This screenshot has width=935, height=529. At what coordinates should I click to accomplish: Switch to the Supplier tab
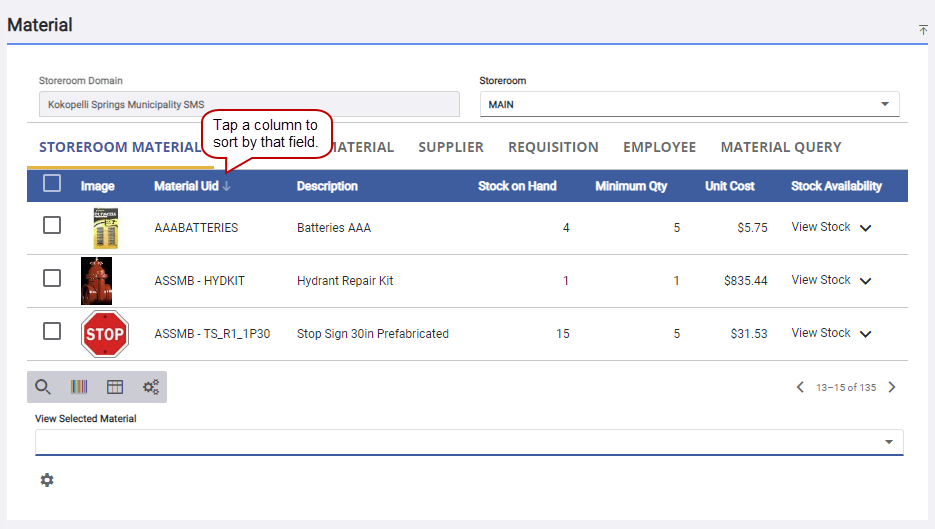(x=451, y=147)
